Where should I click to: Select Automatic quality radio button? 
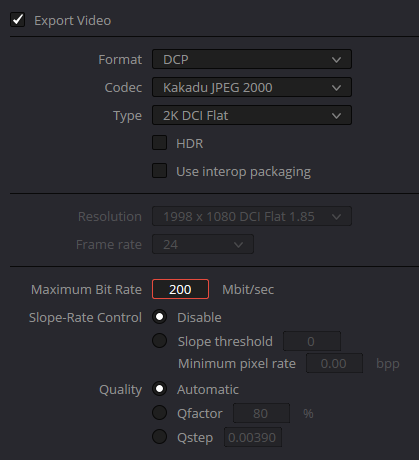click(159, 389)
